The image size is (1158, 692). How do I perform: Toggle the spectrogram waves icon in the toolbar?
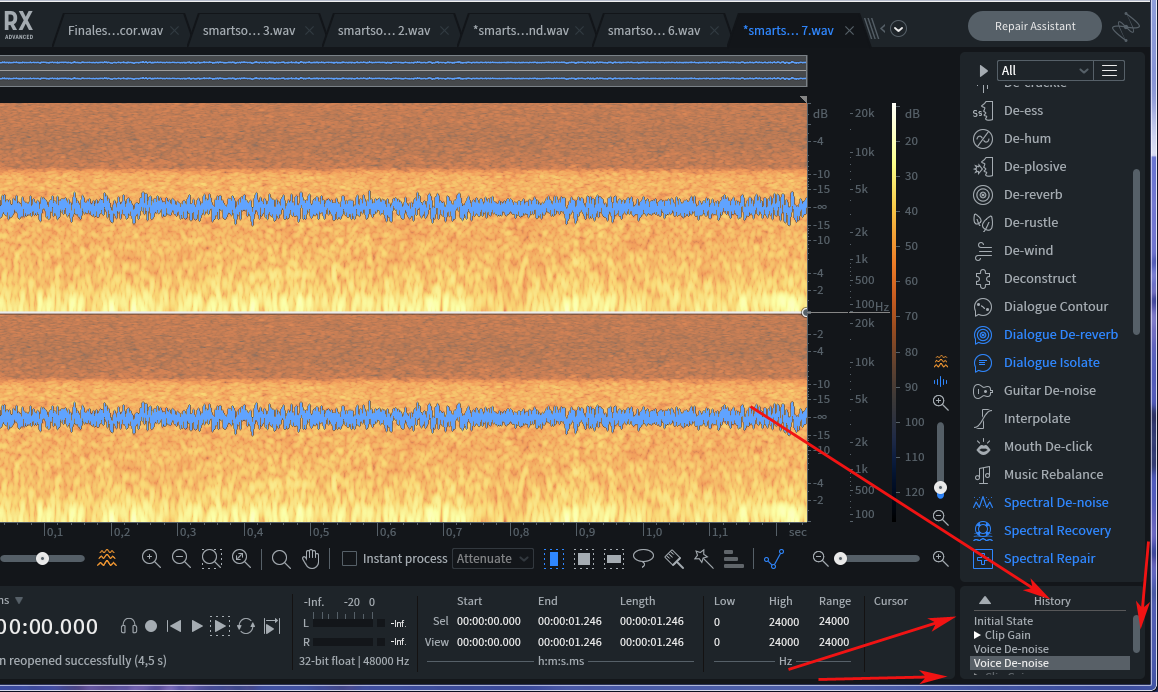coord(107,559)
